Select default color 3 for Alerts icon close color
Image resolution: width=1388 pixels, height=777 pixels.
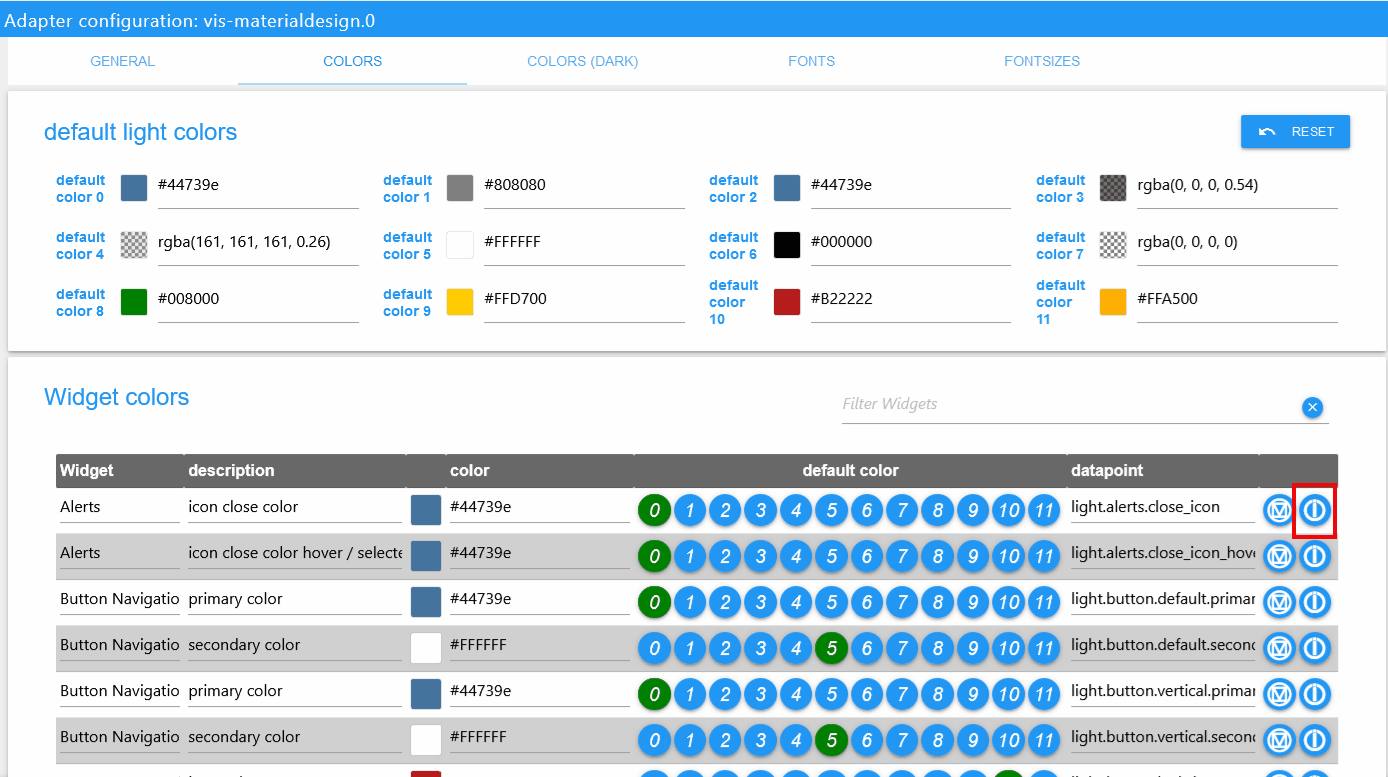[x=760, y=511]
